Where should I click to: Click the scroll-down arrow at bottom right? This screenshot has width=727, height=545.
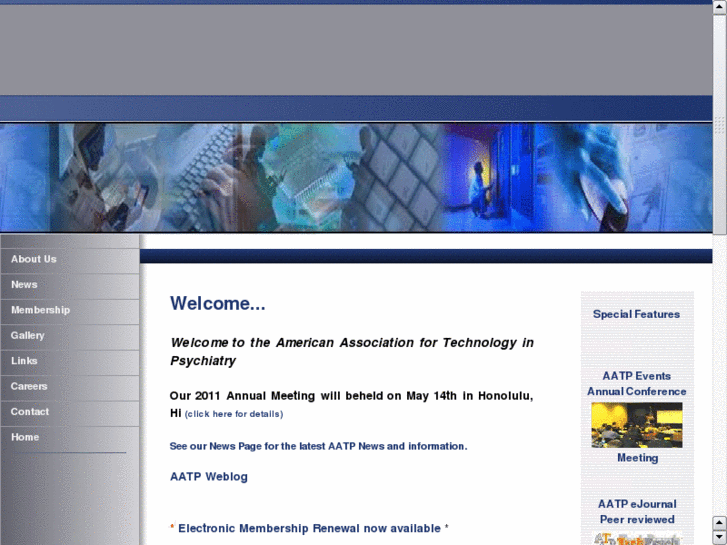pos(719,537)
